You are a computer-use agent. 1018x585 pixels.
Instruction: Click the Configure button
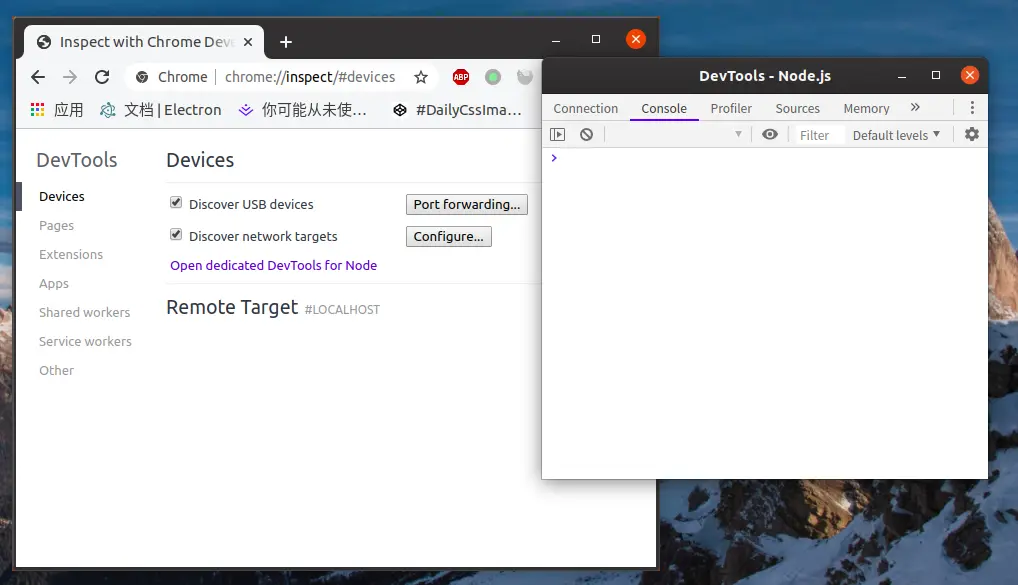[x=449, y=236]
